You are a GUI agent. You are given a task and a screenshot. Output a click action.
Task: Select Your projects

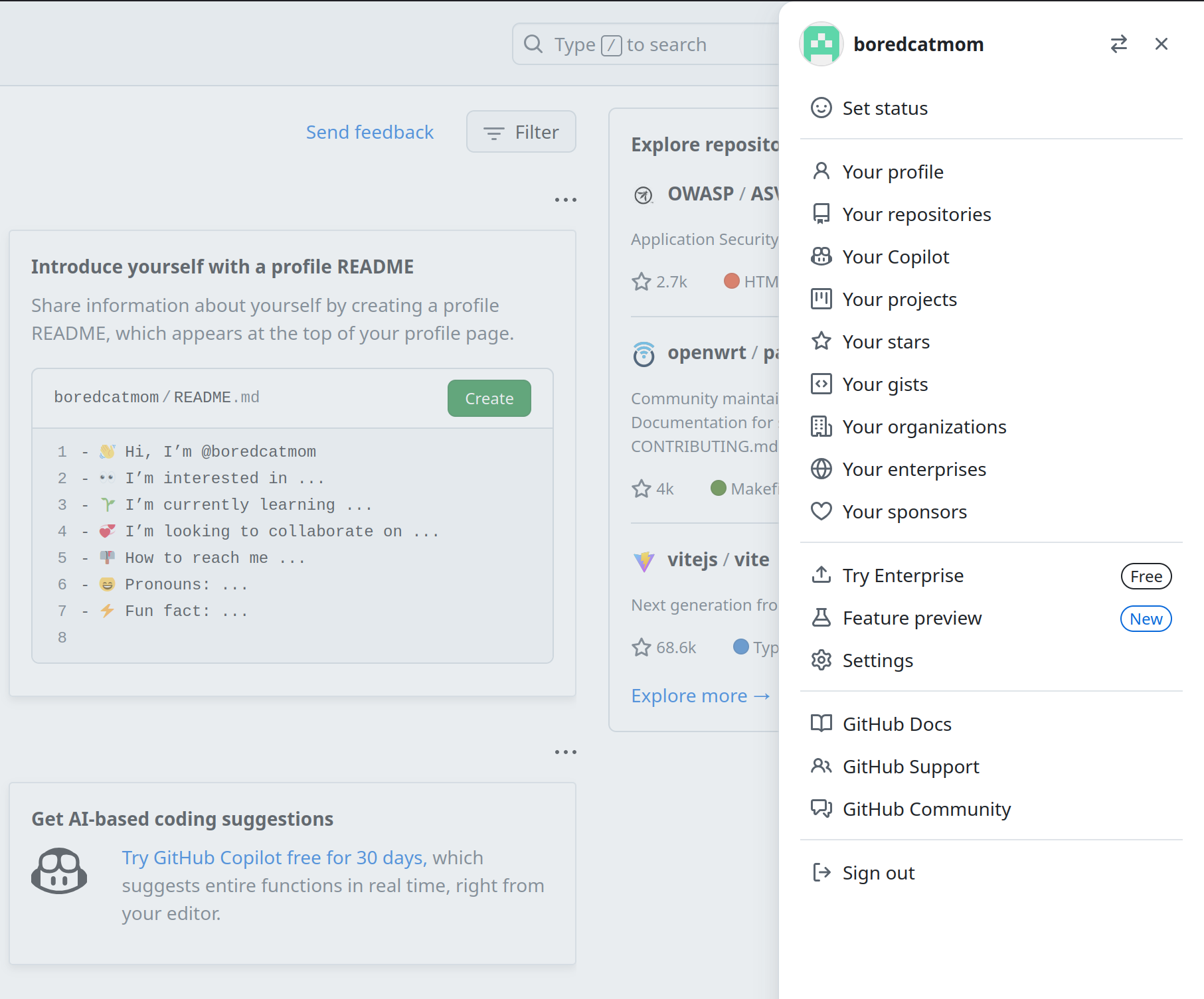(991, 299)
